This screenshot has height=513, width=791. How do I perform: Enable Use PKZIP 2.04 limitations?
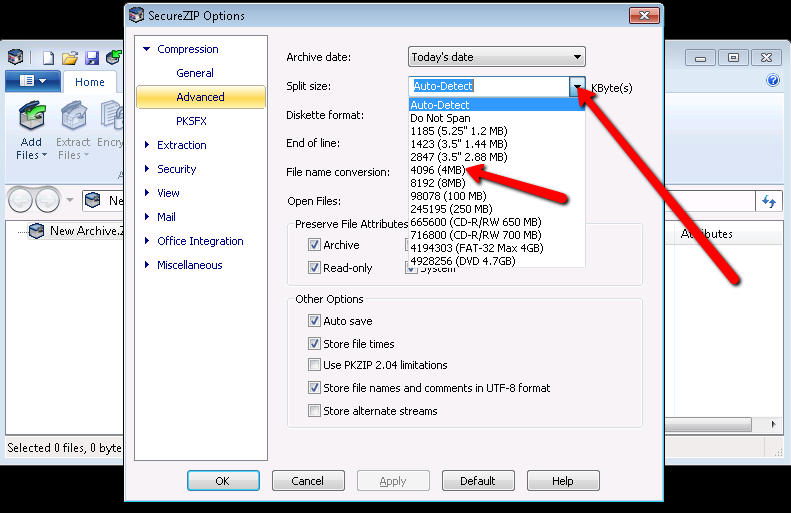pyautogui.click(x=315, y=365)
